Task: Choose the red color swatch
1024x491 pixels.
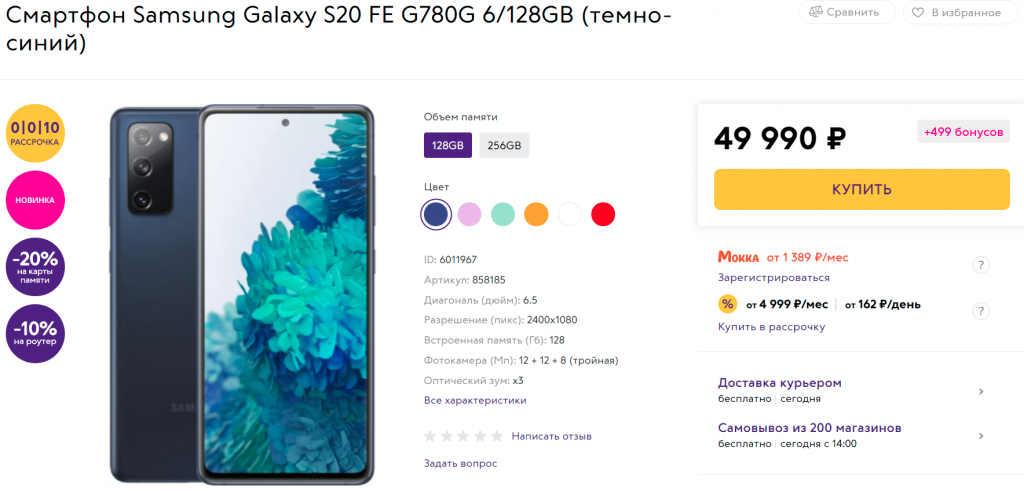Action: (x=603, y=214)
